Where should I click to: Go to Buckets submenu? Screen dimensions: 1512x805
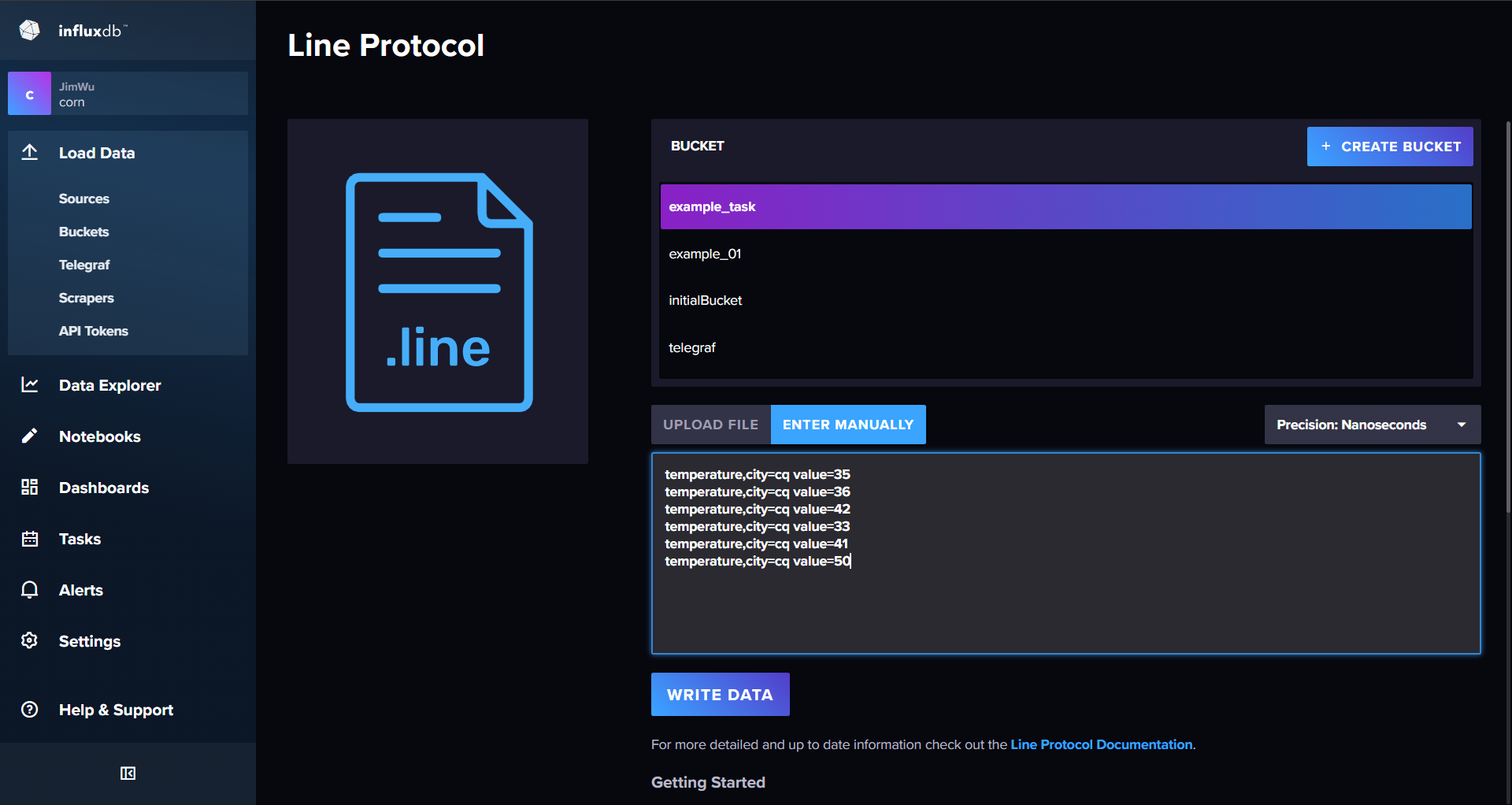pos(84,232)
